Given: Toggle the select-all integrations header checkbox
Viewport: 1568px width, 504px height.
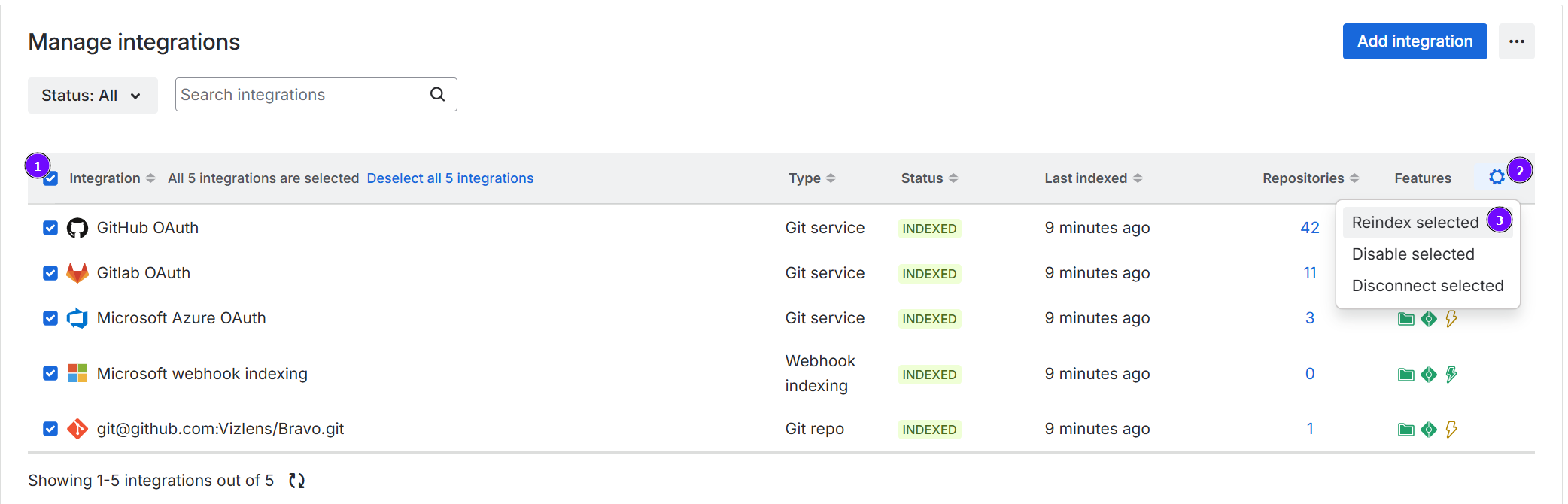Looking at the screenshot, I should pyautogui.click(x=50, y=179).
